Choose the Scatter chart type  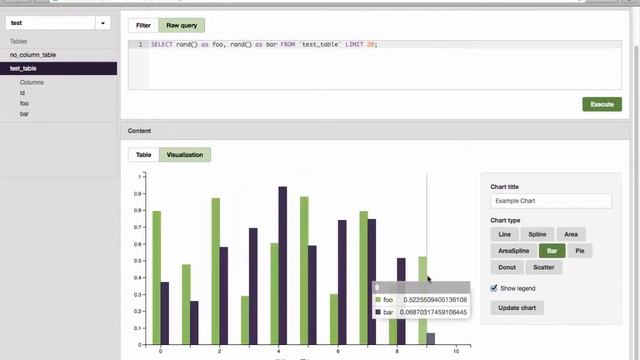coord(544,267)
